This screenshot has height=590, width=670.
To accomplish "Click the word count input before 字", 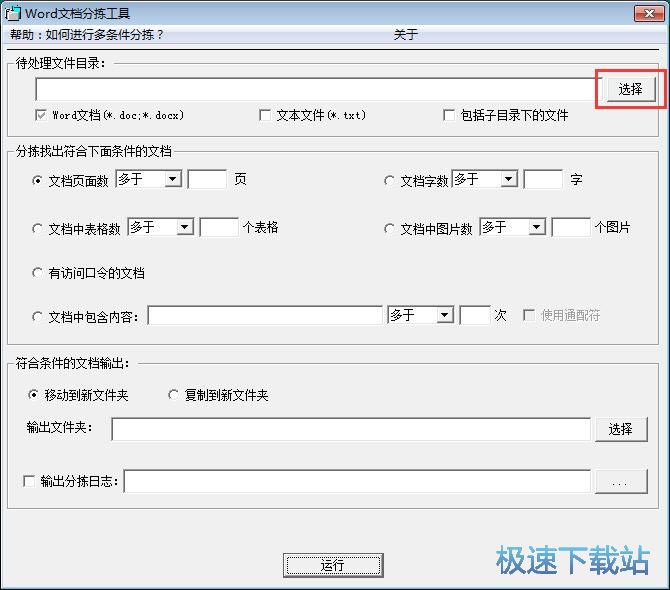I will tap(543, 179).
